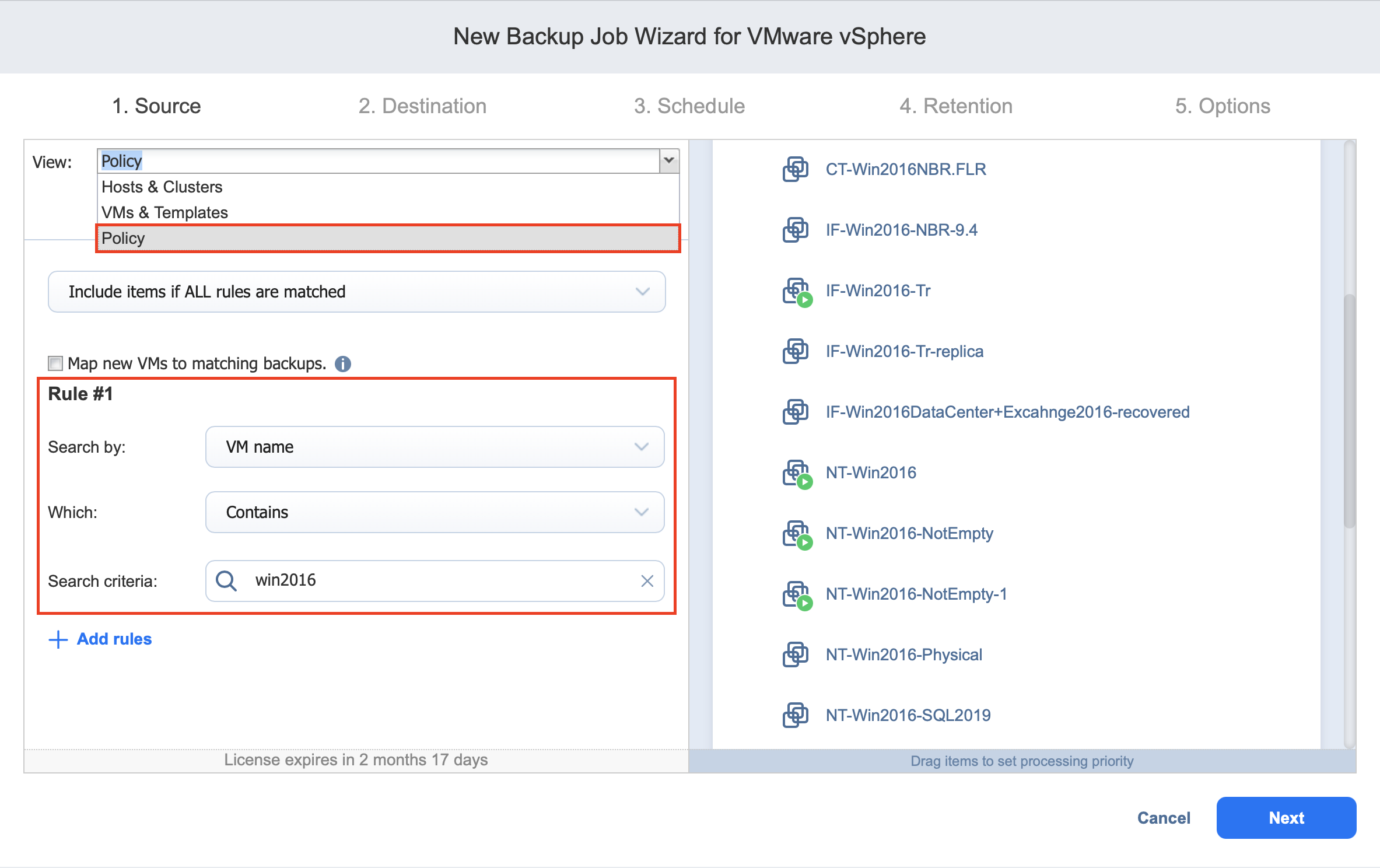The width and height of the screenshot is (1380, 868).
Task: Click the running VM icon for IF-Win2016-Tr
Action: pyautogui.click(x=796, y=292)
